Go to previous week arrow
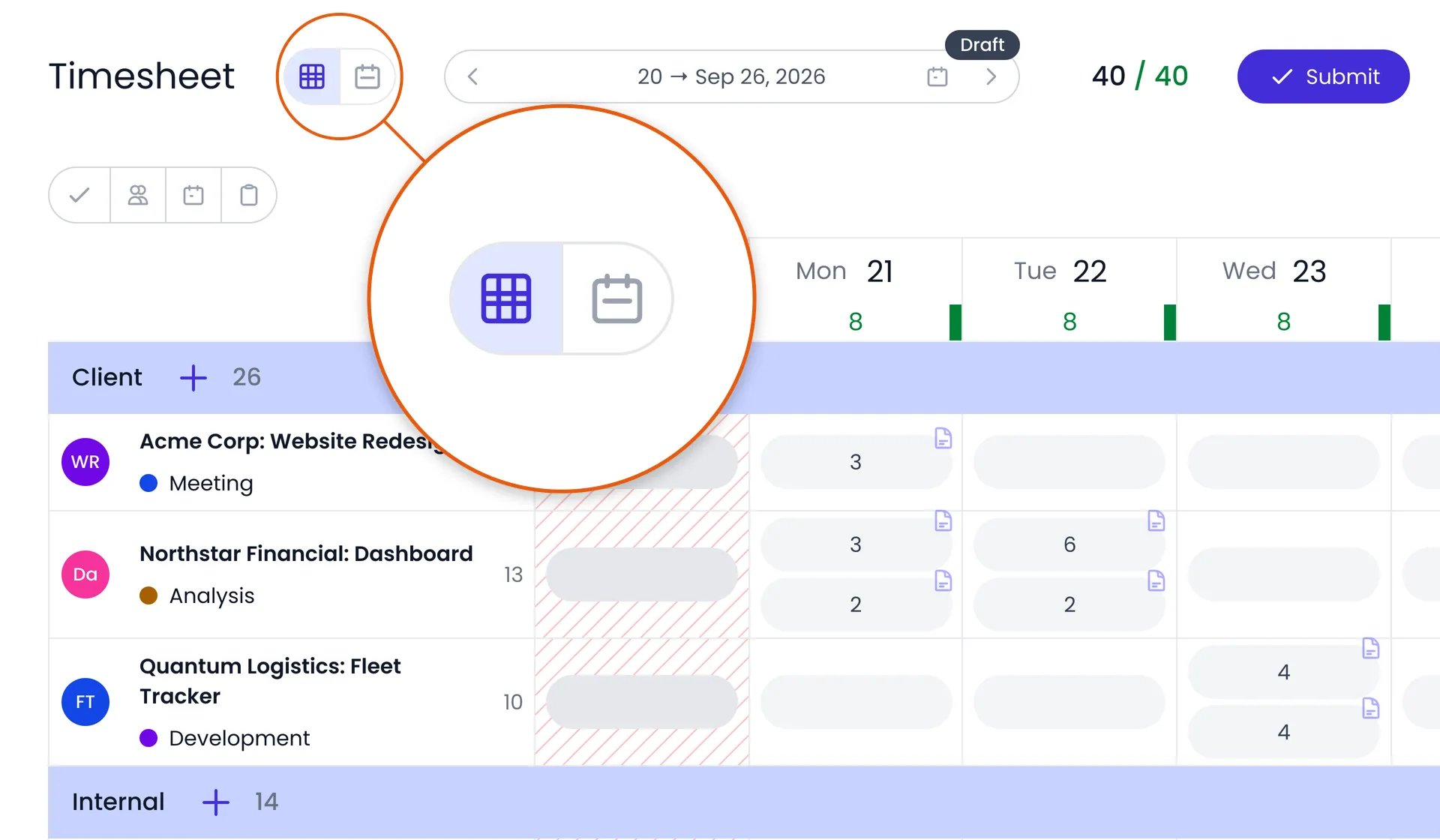The height and width of the screenshot is (840, 1440). (x=472, y=76)
